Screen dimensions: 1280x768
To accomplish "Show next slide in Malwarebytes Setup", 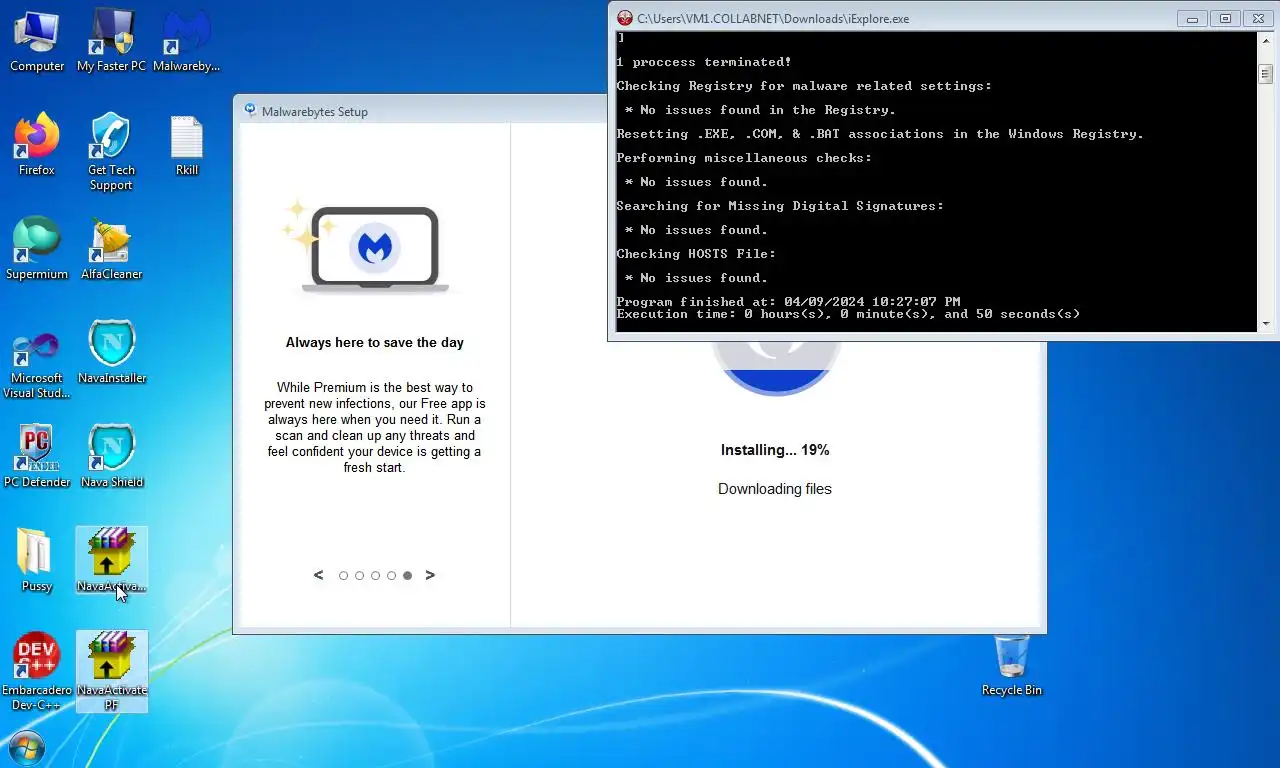I will click(x=430, y=575).
